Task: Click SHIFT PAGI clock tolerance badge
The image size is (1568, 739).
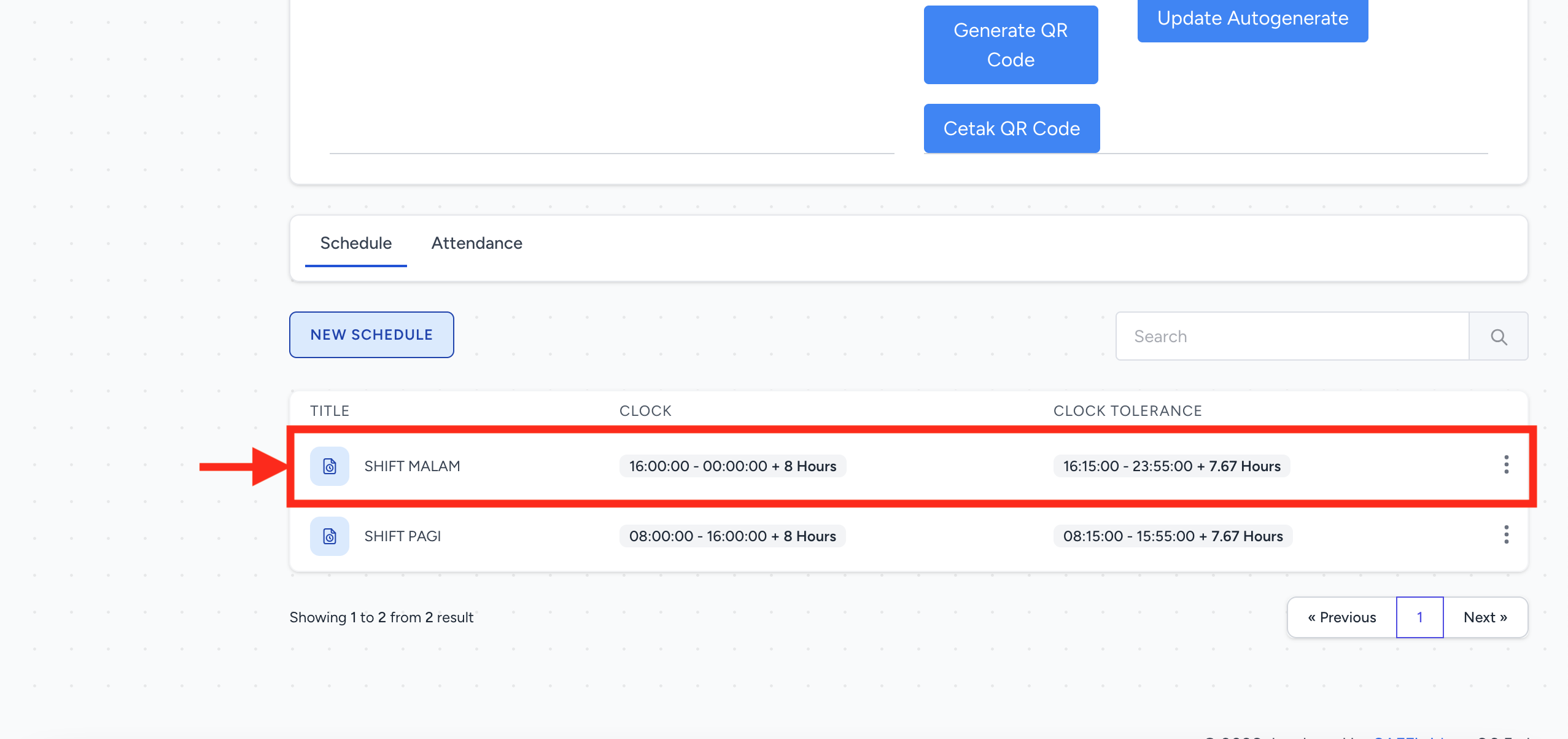Action: 1173,536
